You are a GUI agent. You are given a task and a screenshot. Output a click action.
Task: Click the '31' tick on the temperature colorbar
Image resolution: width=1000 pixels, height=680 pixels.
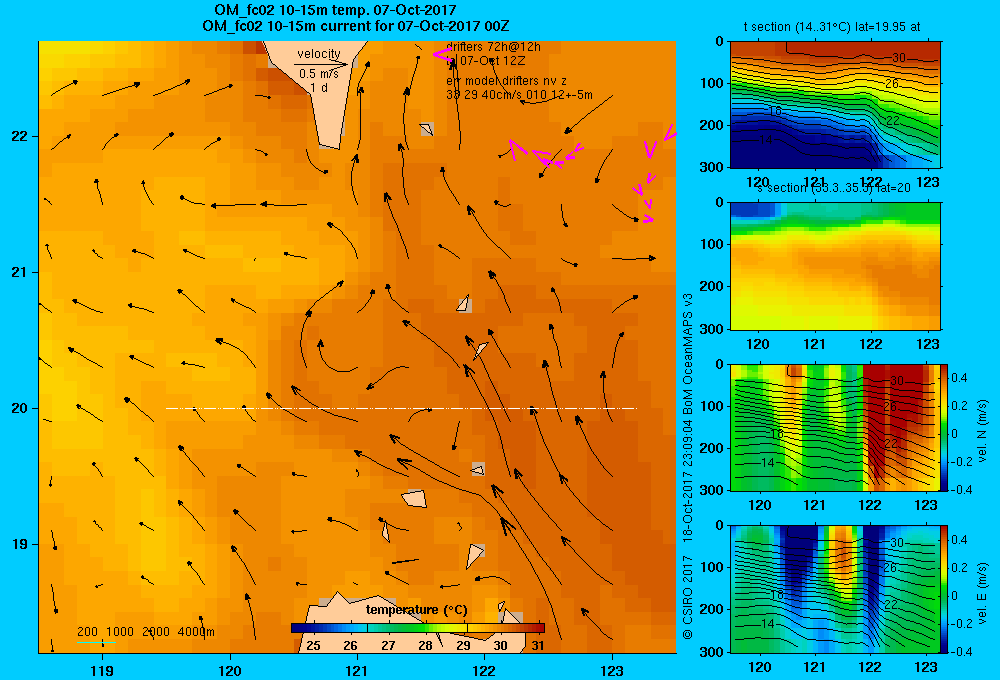[x=538, y=646]
